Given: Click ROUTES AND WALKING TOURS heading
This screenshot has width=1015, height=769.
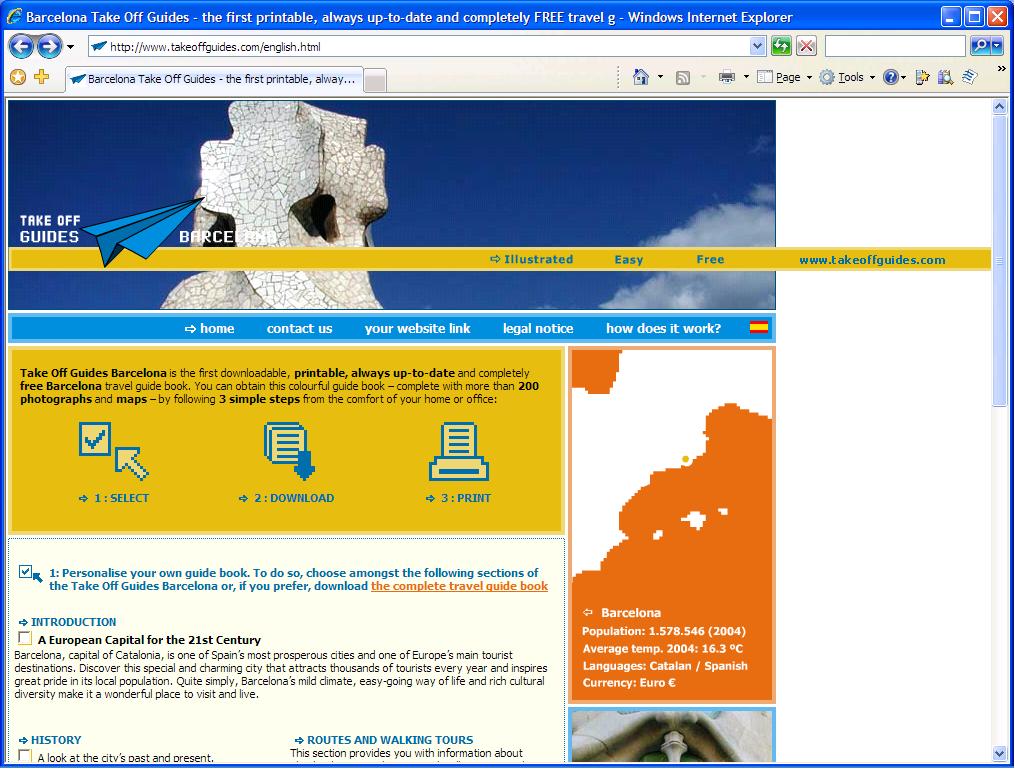Looking at the screenshot, I should click(x=390, y=740).
